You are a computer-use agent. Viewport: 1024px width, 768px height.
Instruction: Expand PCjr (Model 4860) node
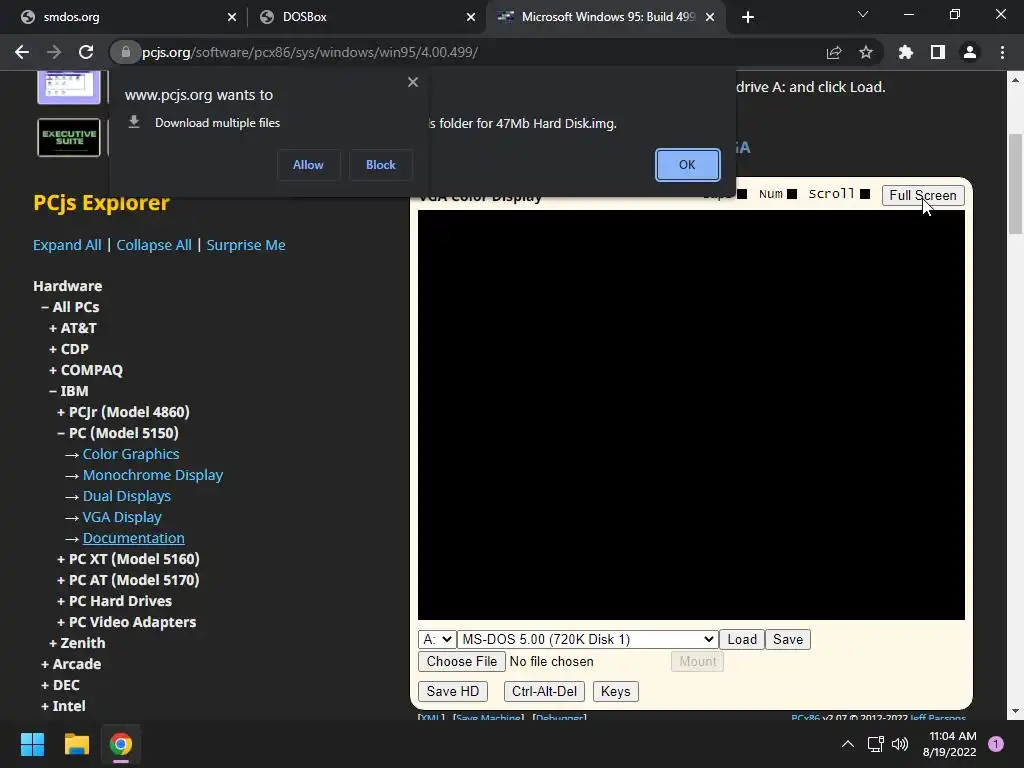pos(123,412)
